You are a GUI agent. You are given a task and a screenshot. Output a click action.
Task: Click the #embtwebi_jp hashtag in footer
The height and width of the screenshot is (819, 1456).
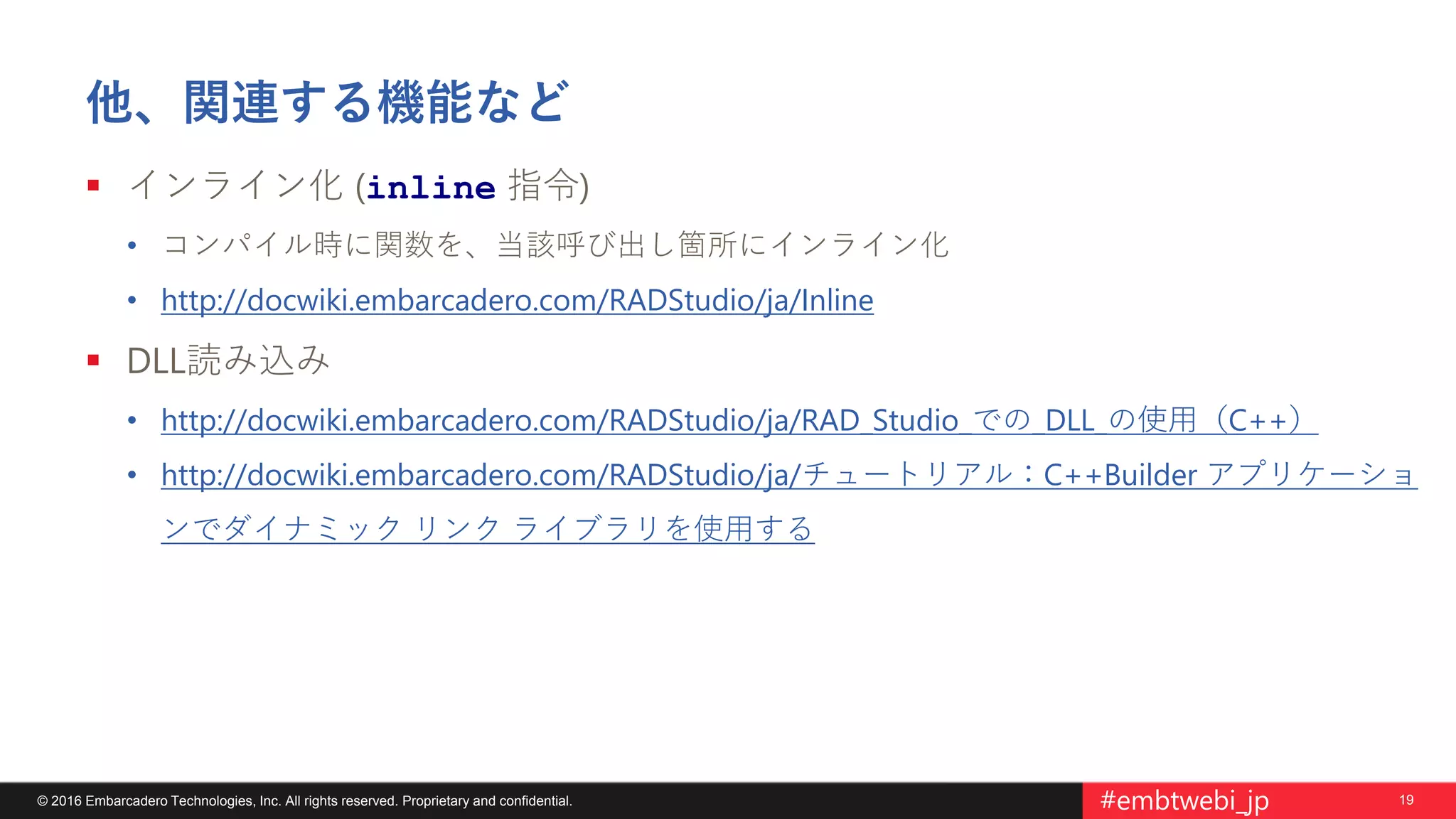[x=1184, y=801]
